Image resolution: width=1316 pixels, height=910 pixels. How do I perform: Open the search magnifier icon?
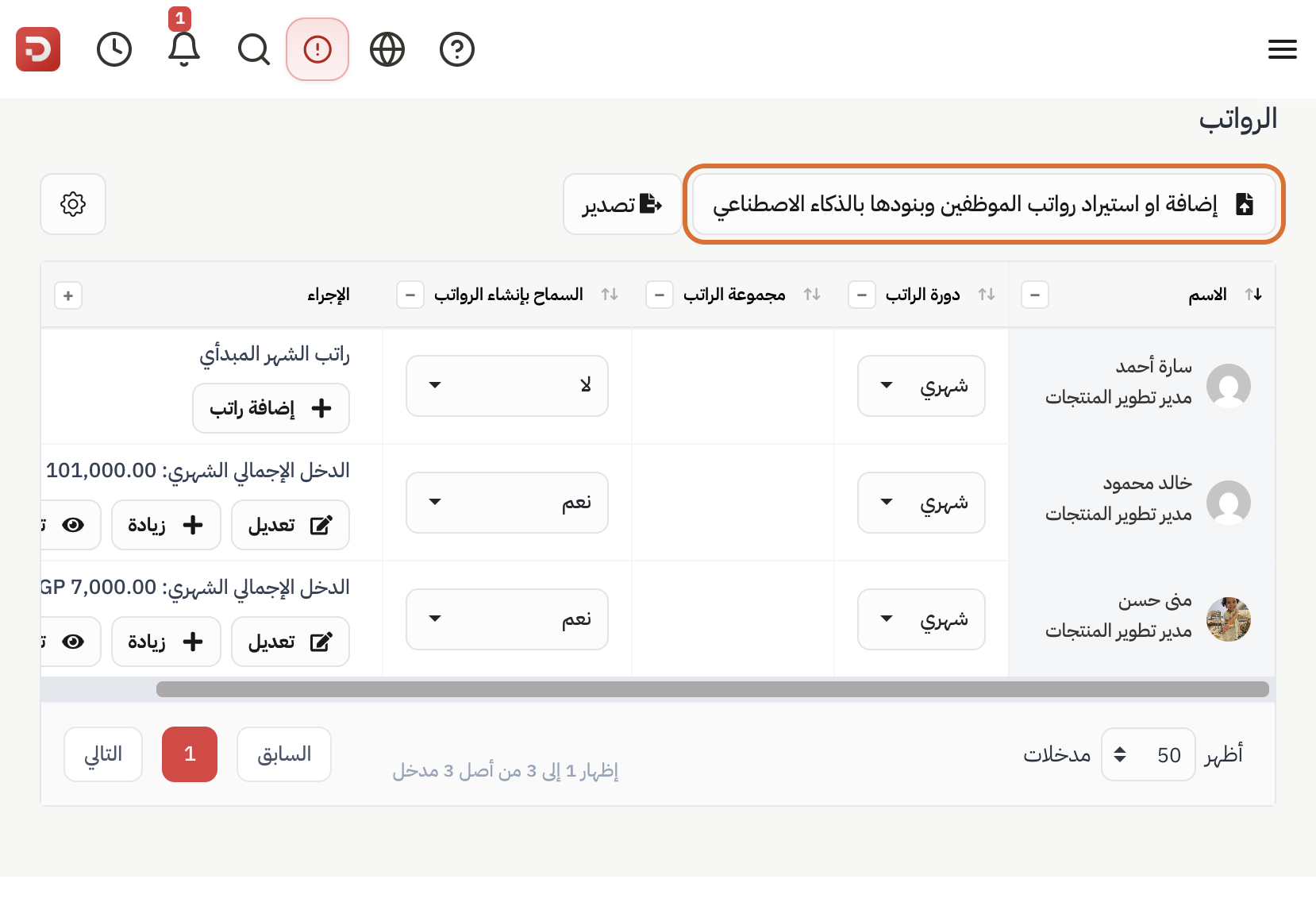pos(254,49)
